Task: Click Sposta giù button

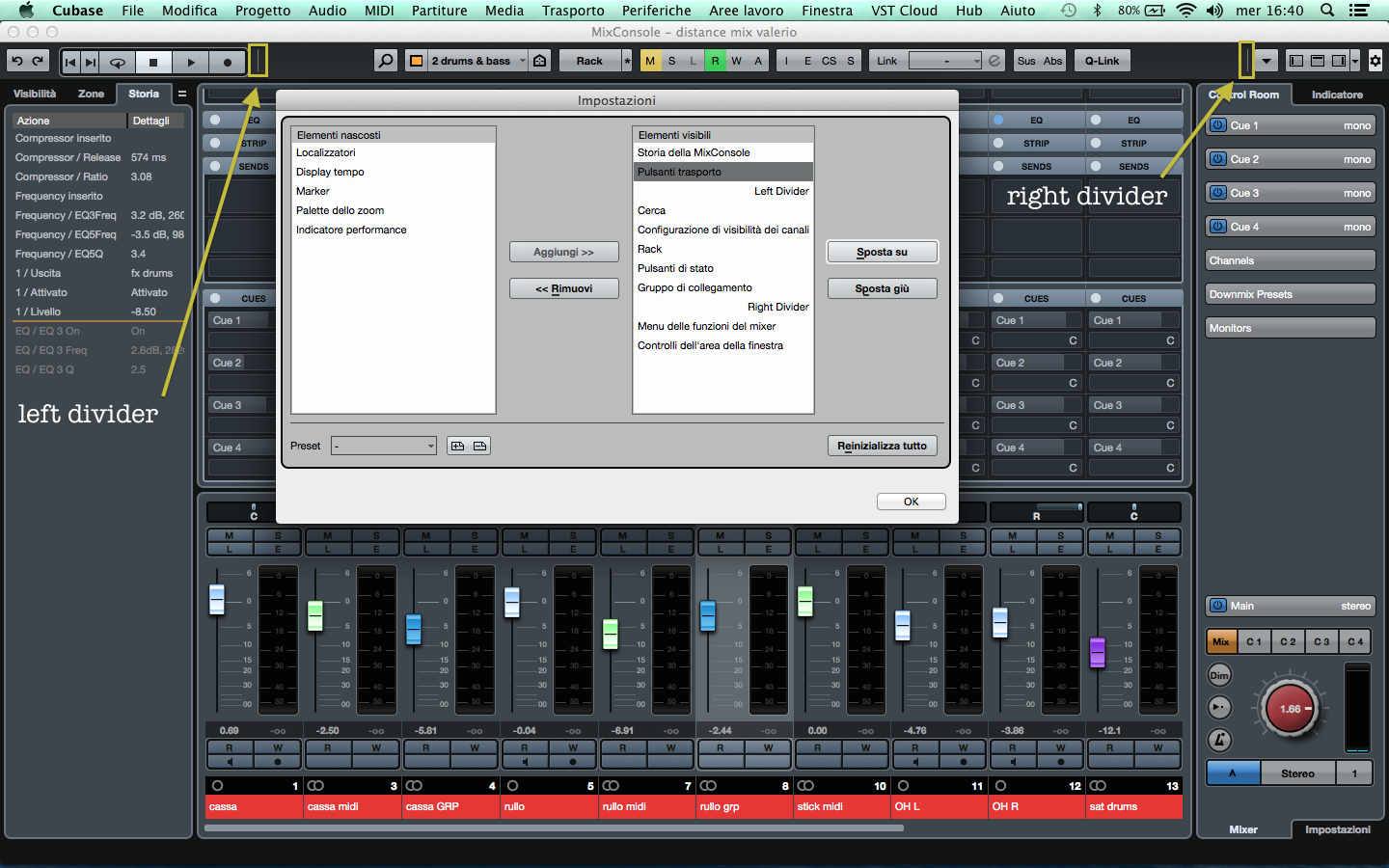Action: pyautogui.click(x=882, y=288)
